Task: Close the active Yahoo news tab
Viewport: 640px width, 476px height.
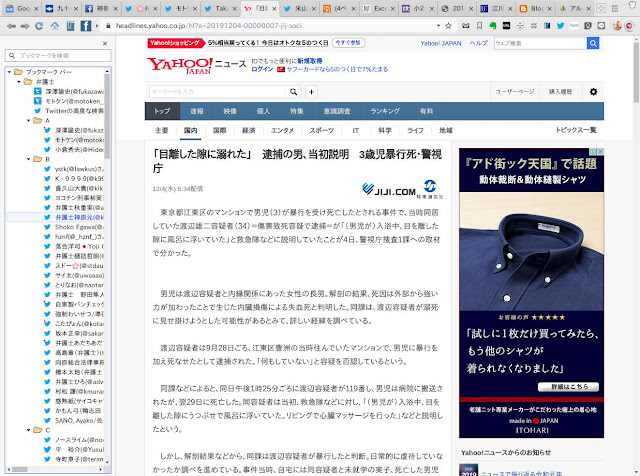Action: click(274, 8)
